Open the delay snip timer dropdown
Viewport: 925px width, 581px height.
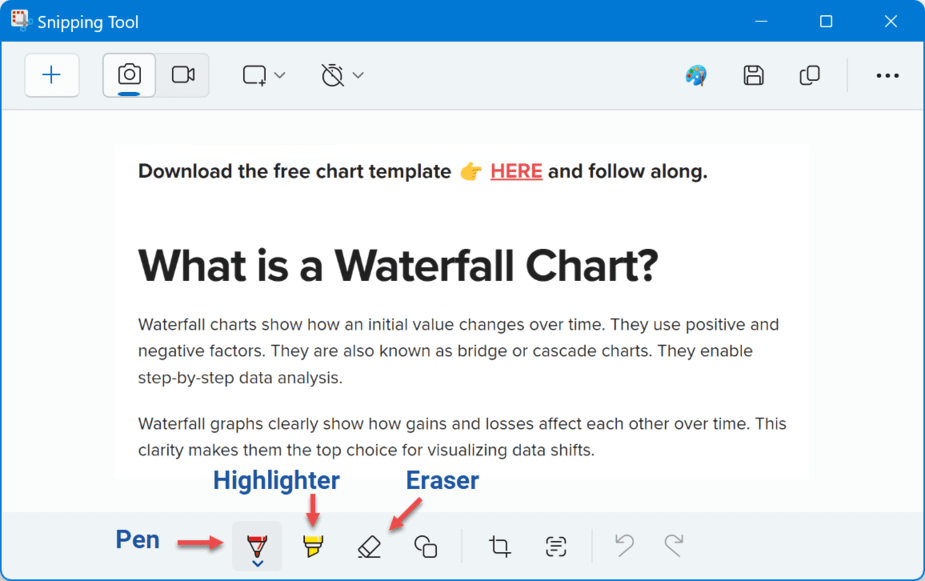342,76
